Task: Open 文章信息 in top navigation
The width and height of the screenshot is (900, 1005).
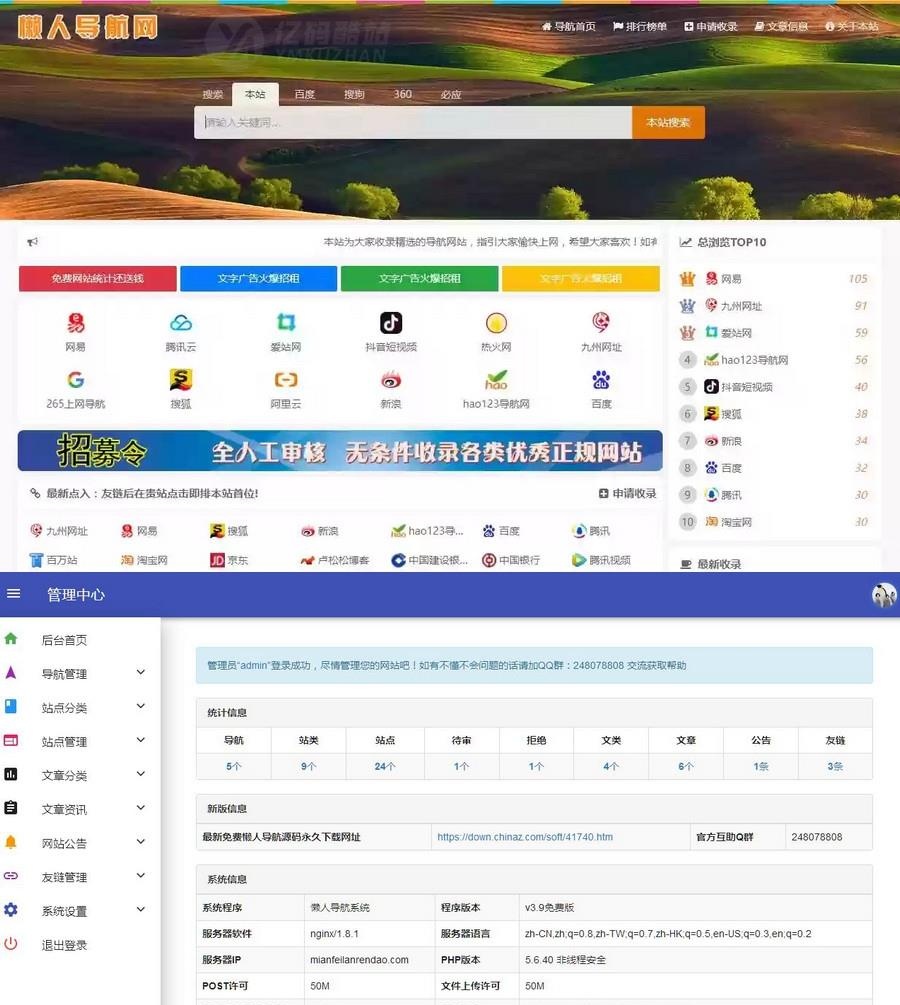Action: click(x=781, y=26)
